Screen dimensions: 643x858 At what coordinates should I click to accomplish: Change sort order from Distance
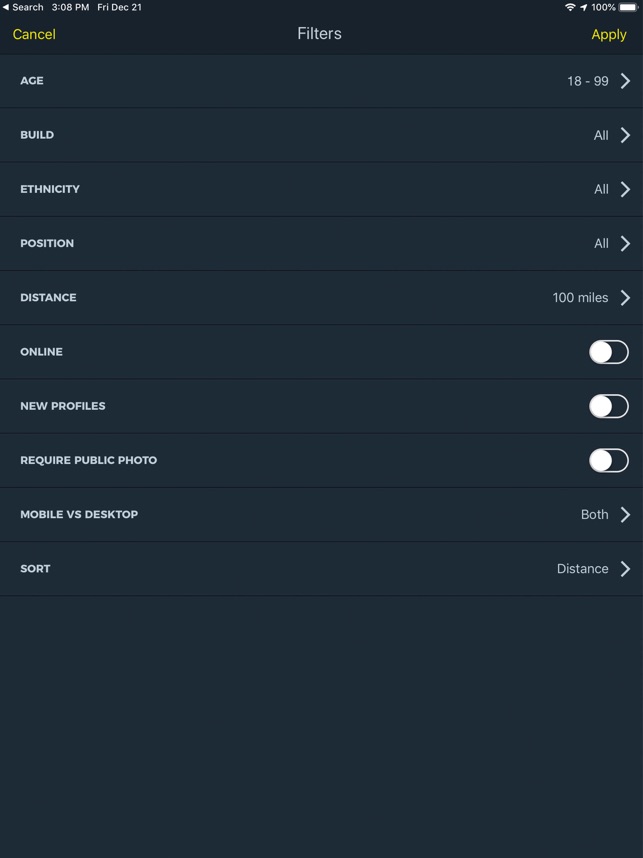pyautogui.click(x=582, y=568)
